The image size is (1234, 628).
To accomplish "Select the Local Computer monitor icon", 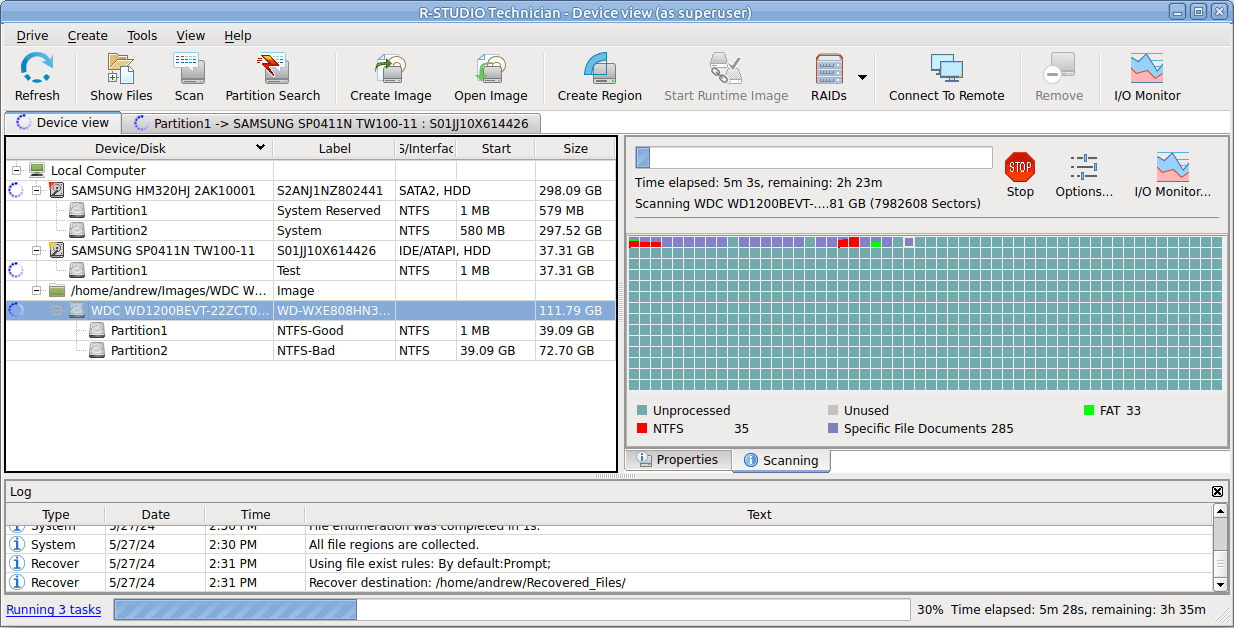I will 38,170.
